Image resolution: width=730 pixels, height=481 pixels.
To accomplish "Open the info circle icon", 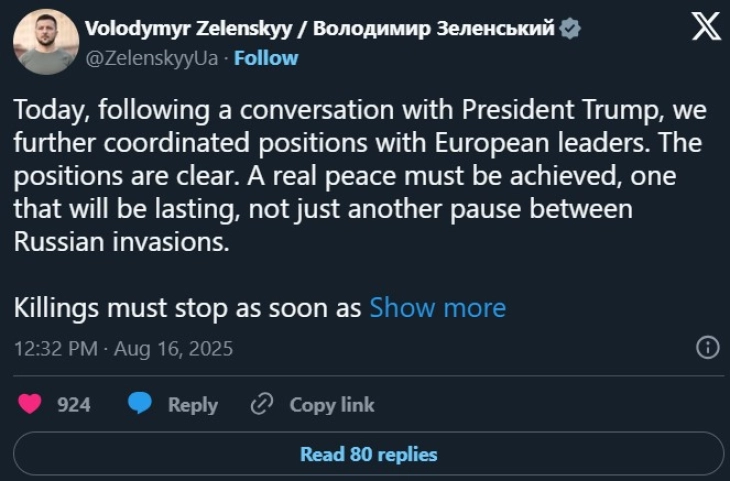I will [x=707, y=348].
